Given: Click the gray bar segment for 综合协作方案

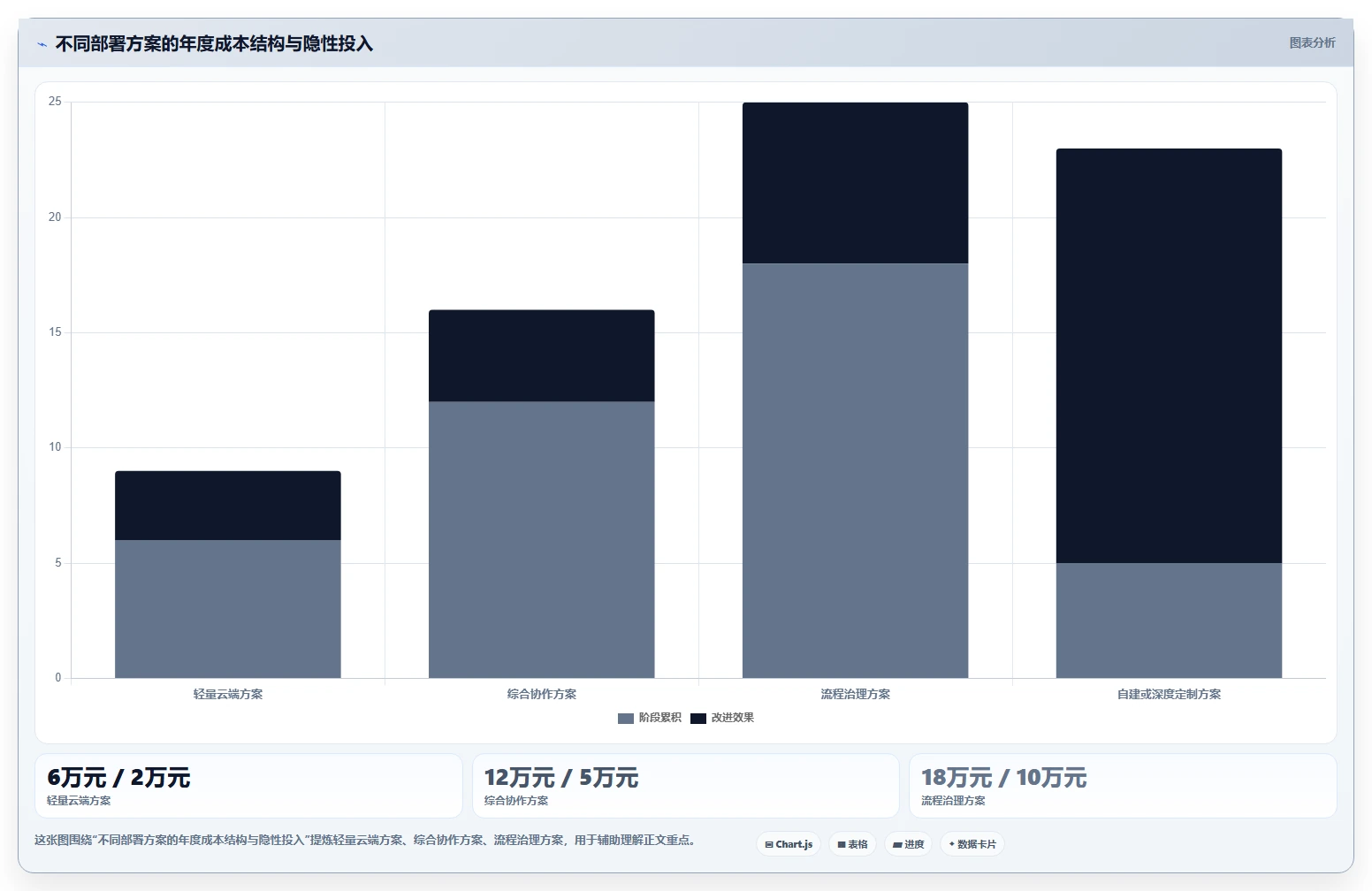Looking at the screenshot, I should pos(542,540).
